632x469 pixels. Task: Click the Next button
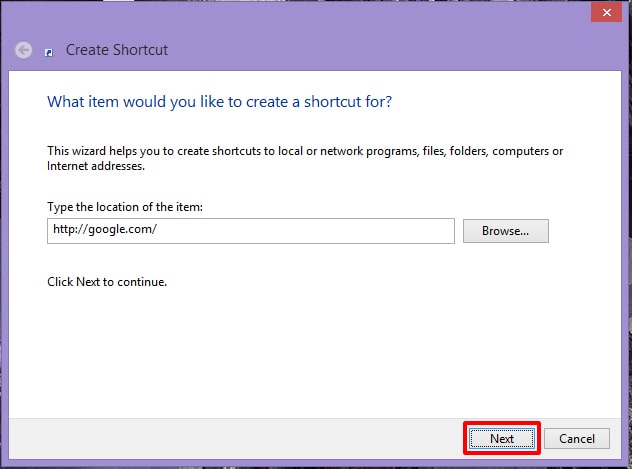click(502, 438)
